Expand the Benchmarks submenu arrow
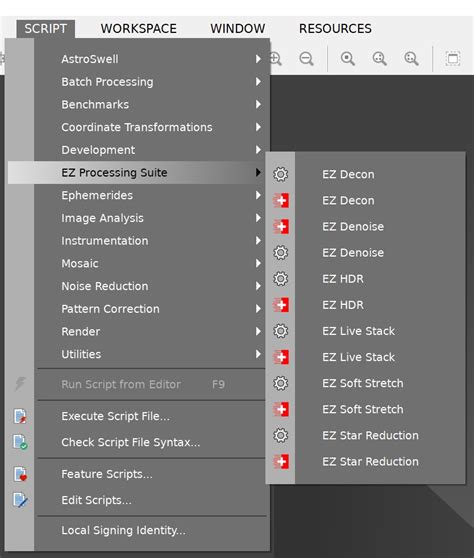This screenshot has width=474, height=558. (258, 105)
